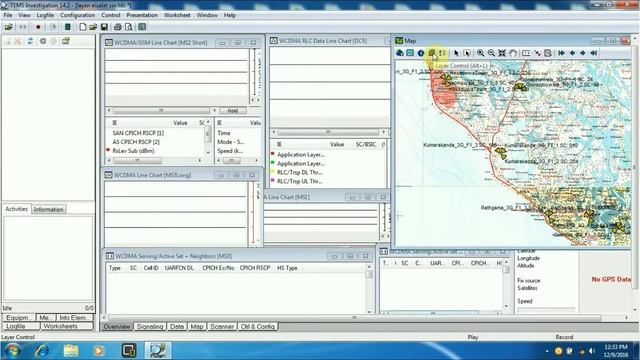
Task: Click the open workspace folder icon
Action: click(93, 27)
